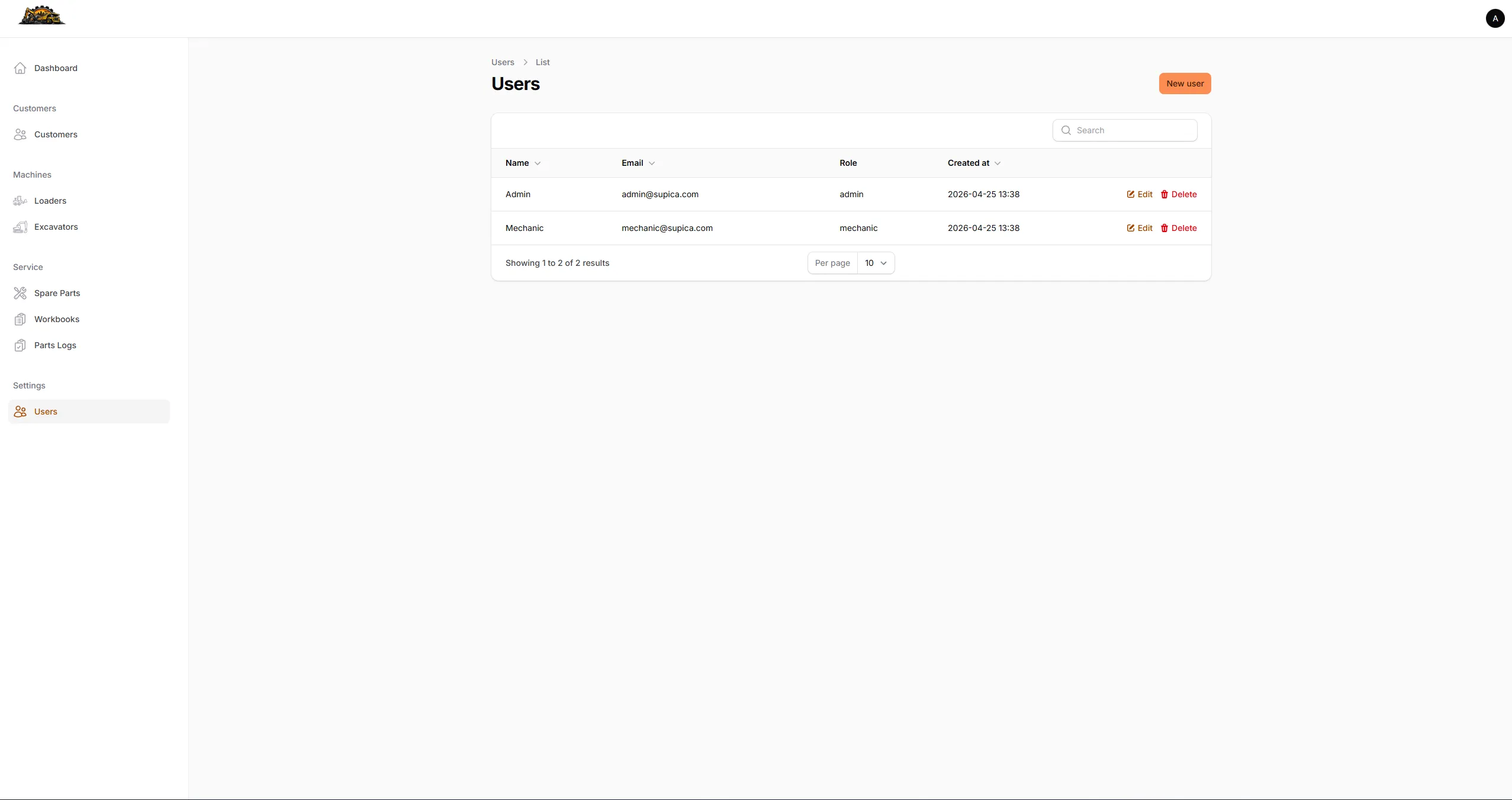
Task: Click the Mechanic name cell
Action: (525, 228)
